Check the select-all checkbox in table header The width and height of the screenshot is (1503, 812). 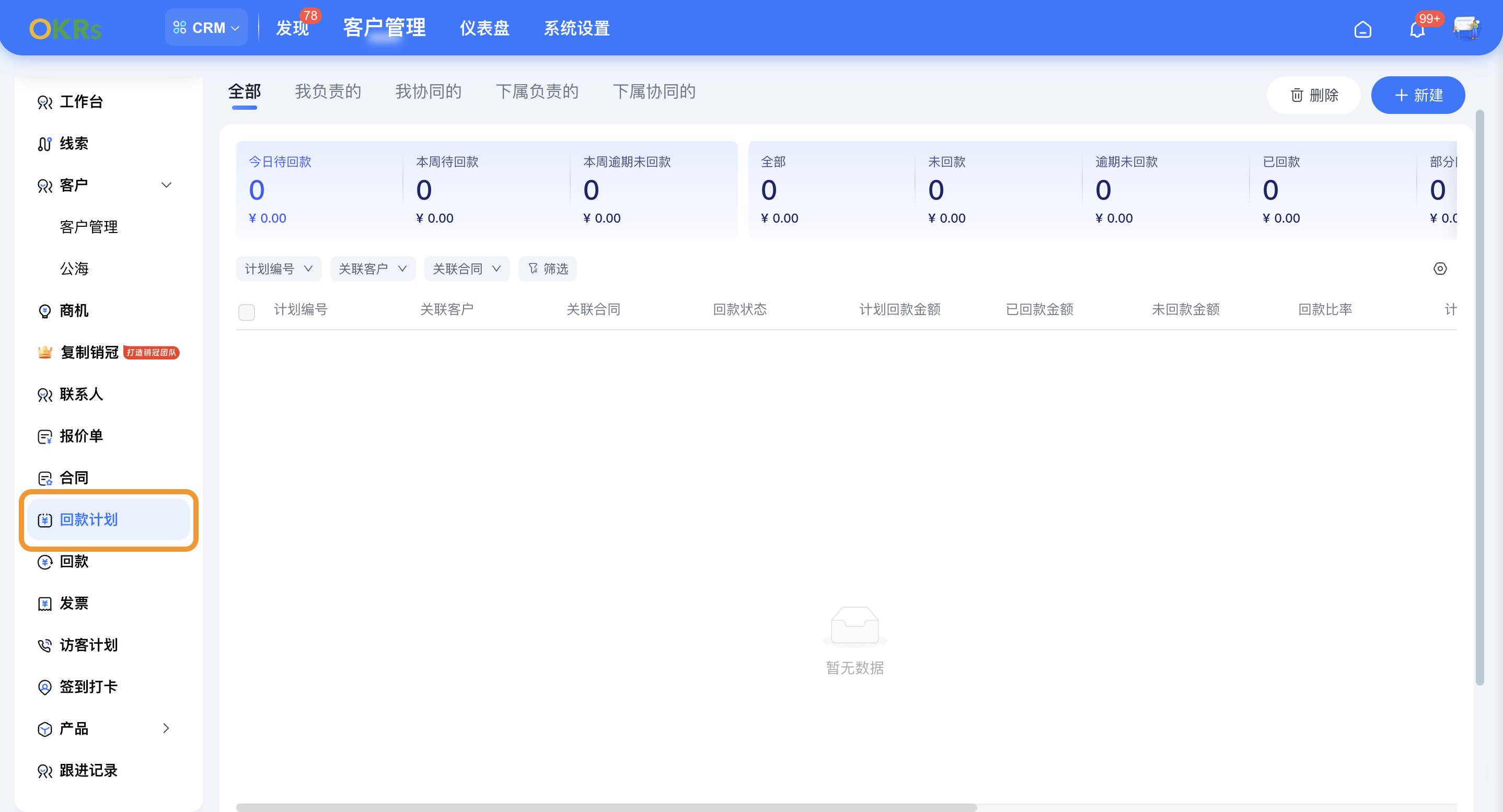tap(247, 312)
